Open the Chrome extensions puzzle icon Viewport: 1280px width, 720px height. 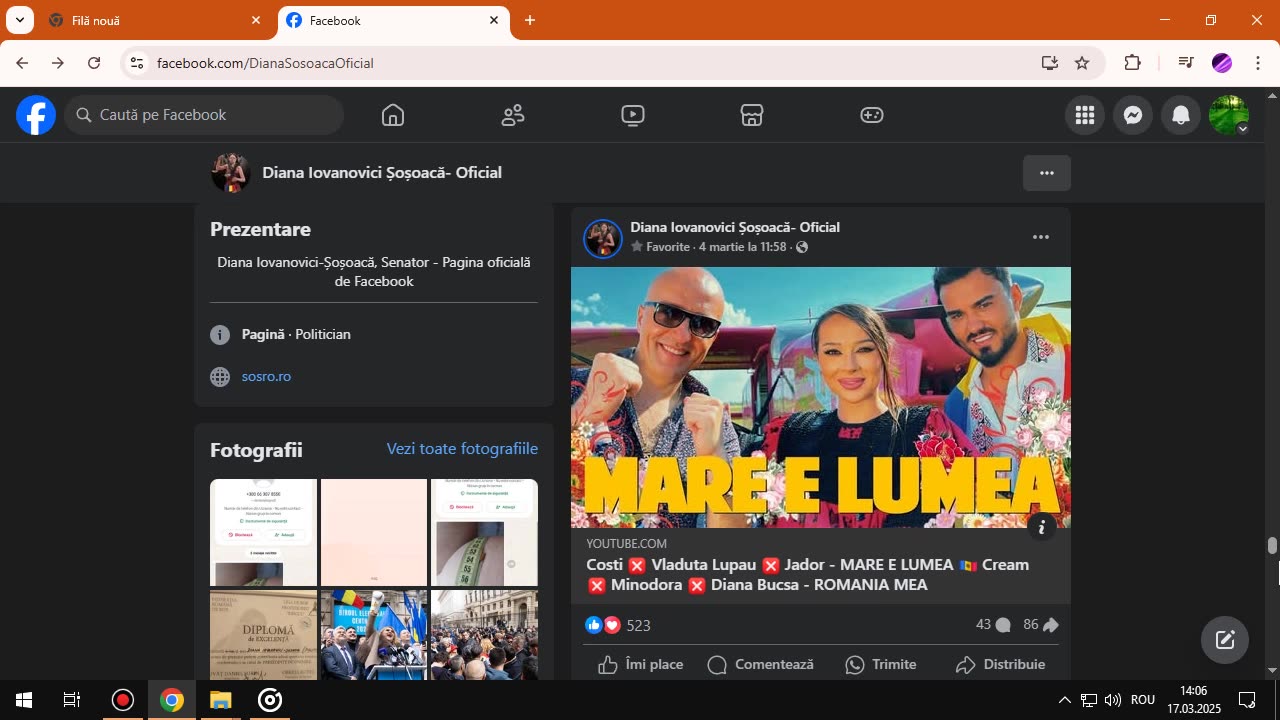(1132, 63)
